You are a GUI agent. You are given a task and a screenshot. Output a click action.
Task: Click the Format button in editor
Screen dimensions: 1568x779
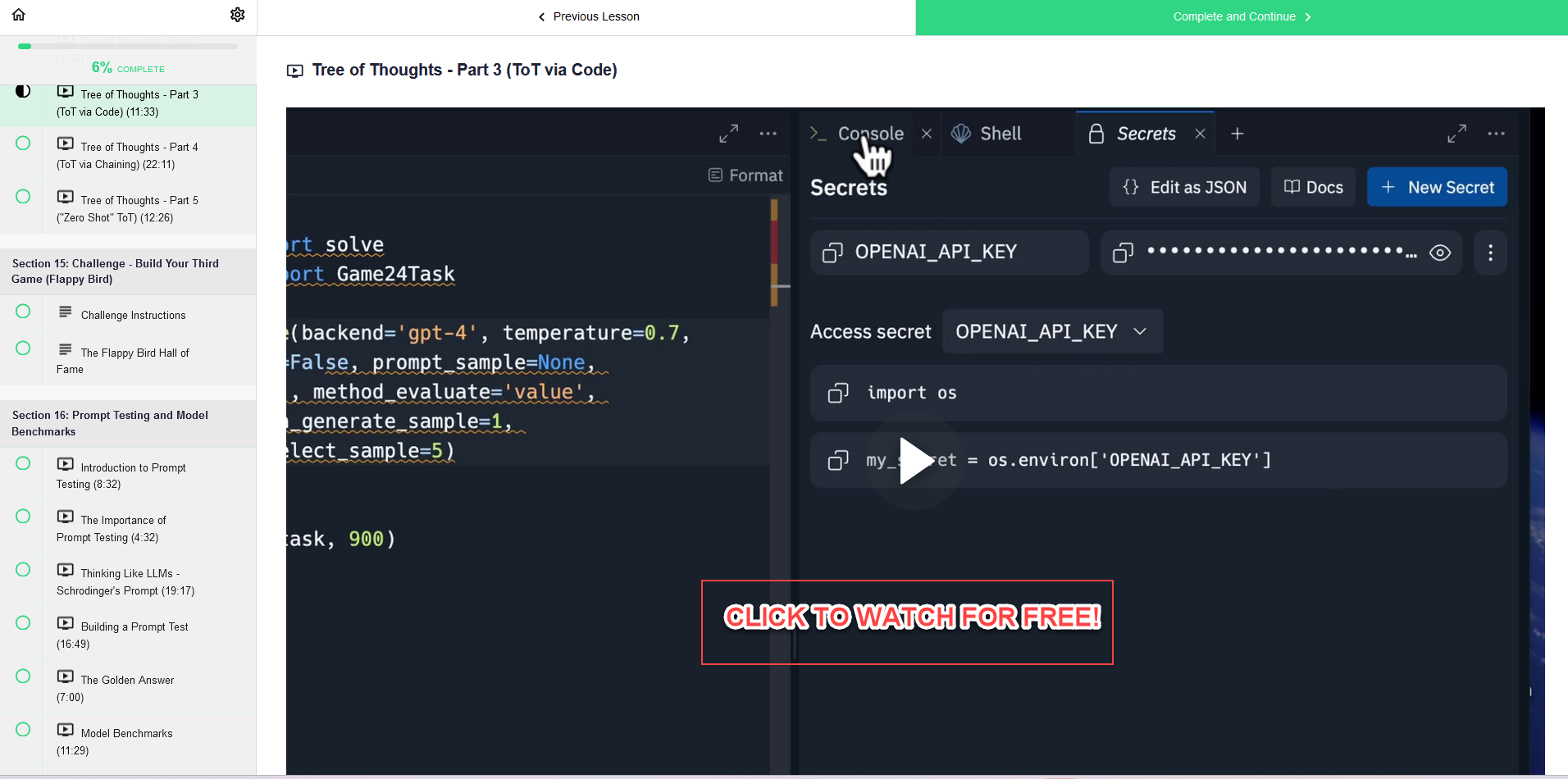click(x=746, y=175)
